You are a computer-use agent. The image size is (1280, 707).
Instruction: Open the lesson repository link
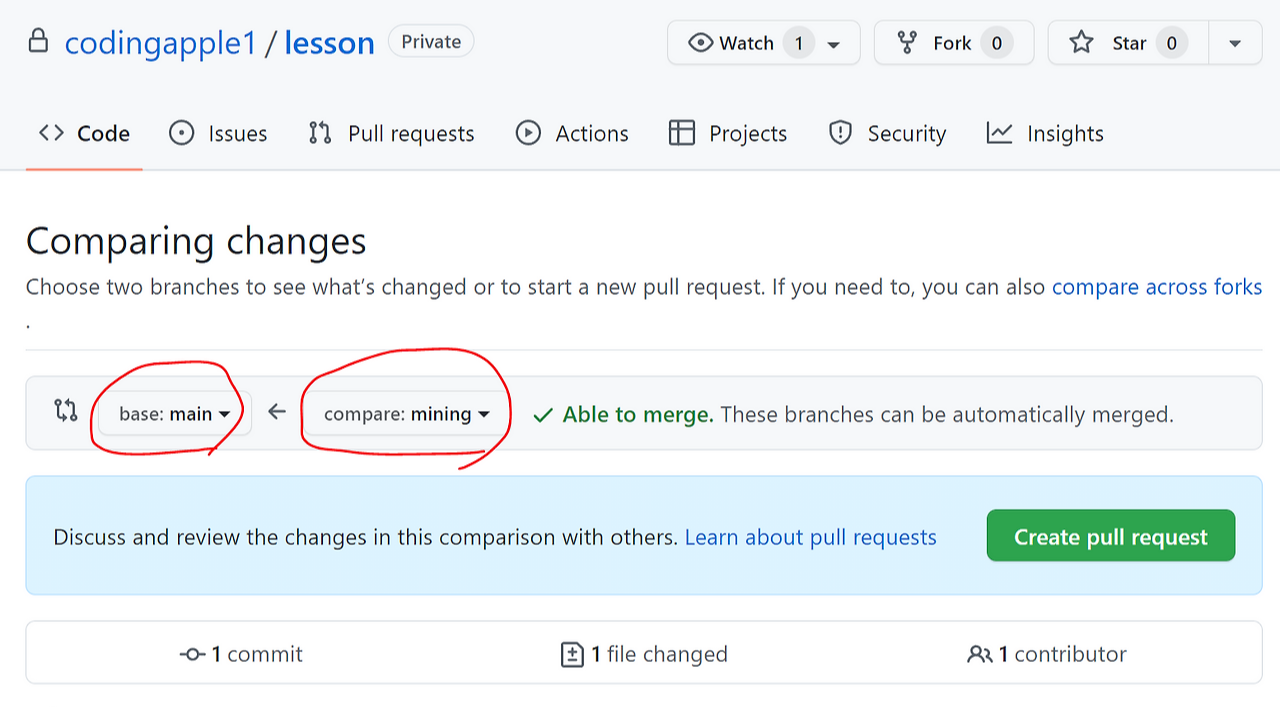[x=329, y=43]
